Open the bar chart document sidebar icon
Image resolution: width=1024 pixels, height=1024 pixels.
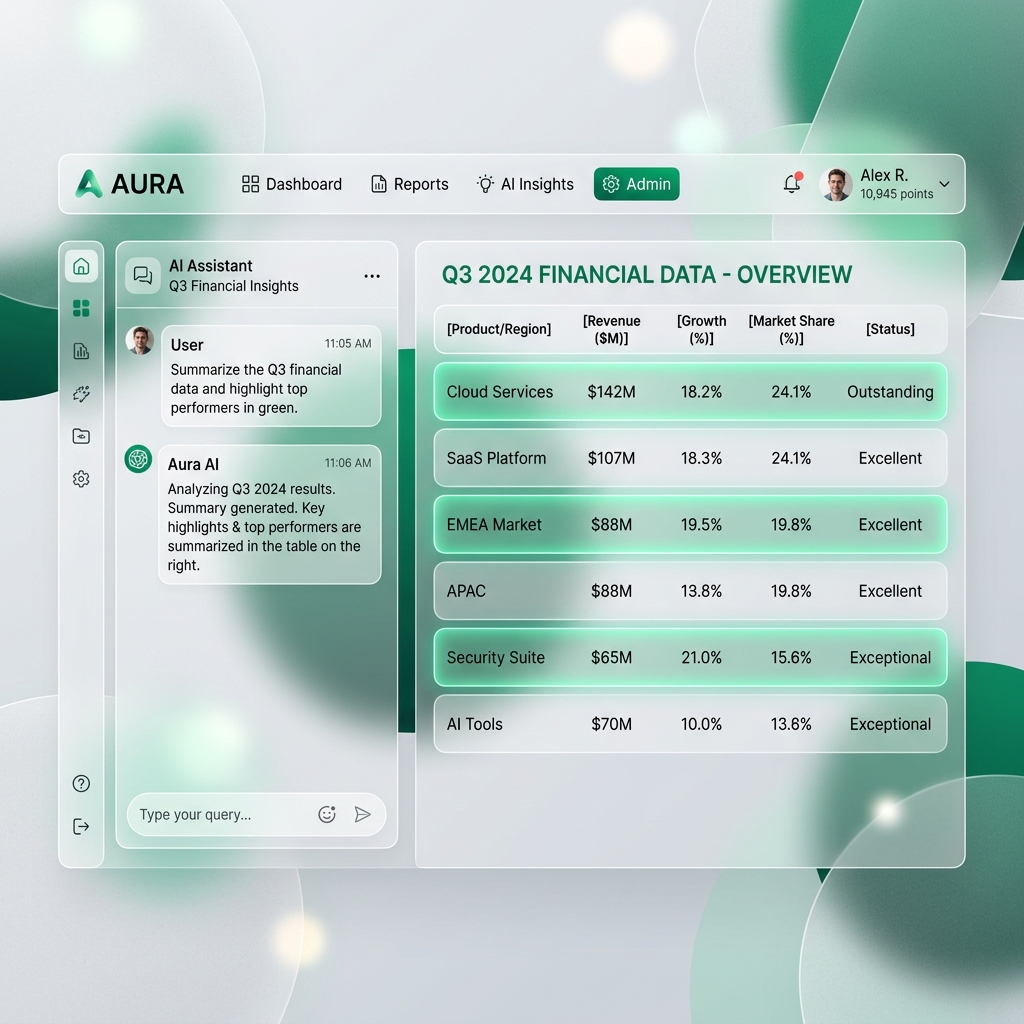81,351
